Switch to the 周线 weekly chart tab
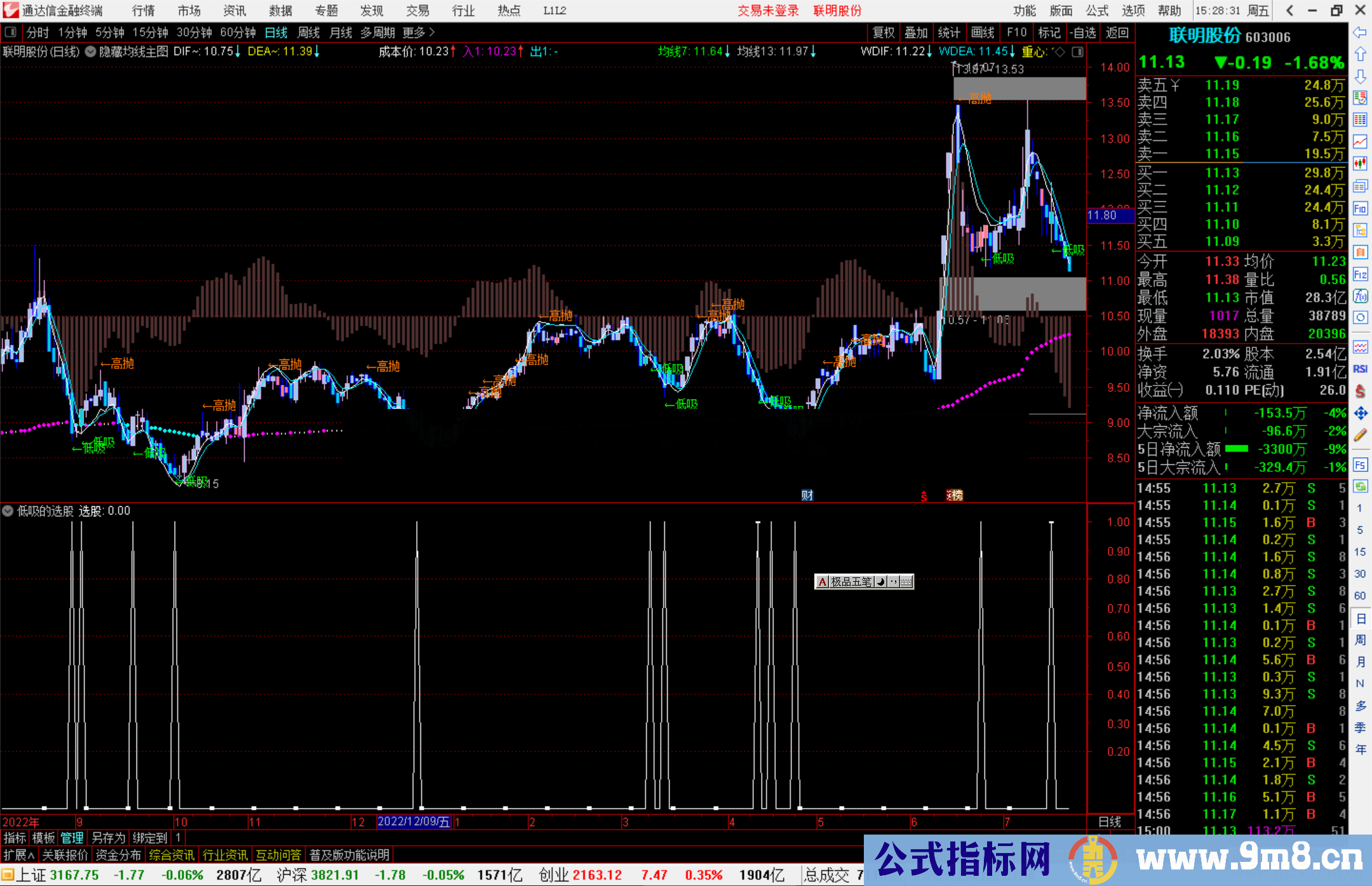1372x886 pixels. point(308,32)
